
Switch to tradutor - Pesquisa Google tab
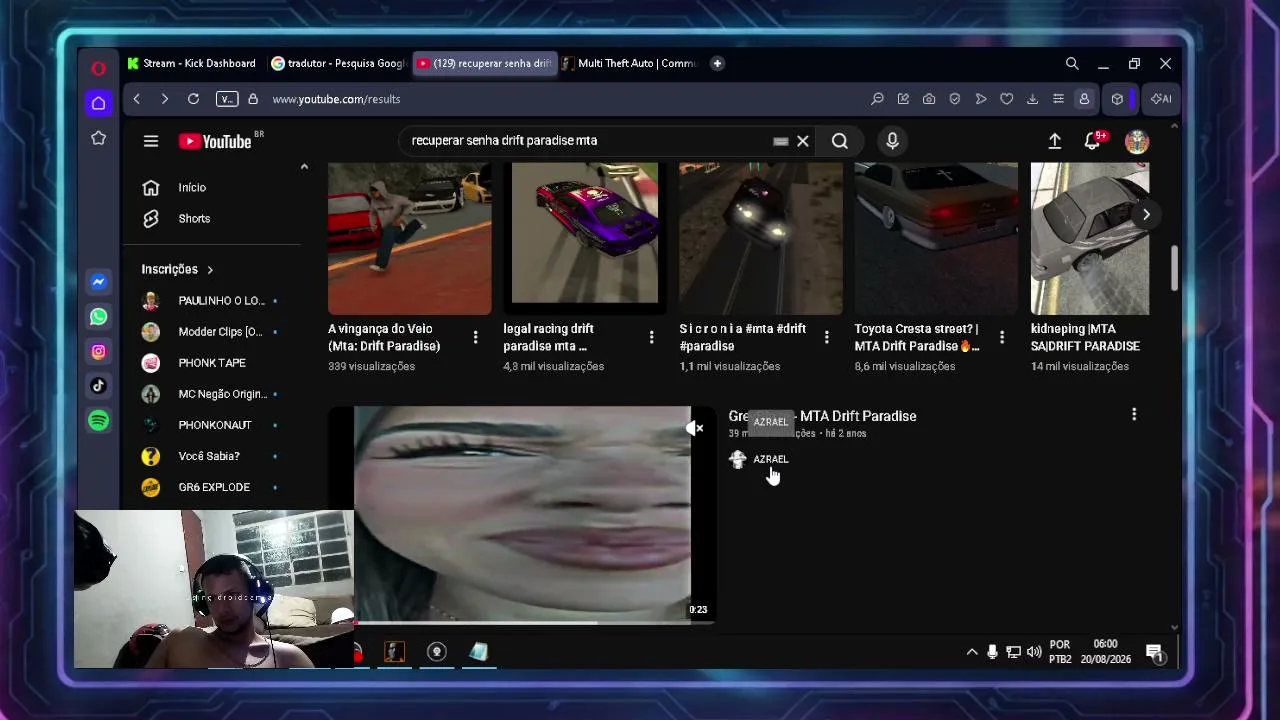(338, 64)
